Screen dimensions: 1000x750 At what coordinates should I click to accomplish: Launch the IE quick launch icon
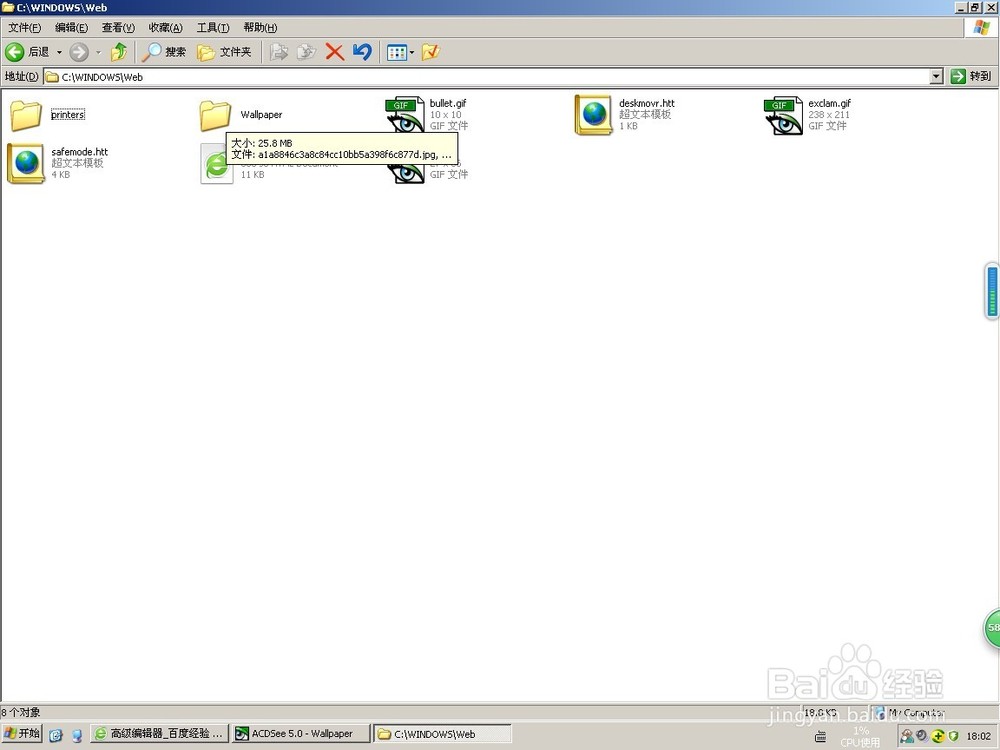click(x=56, y=735)
